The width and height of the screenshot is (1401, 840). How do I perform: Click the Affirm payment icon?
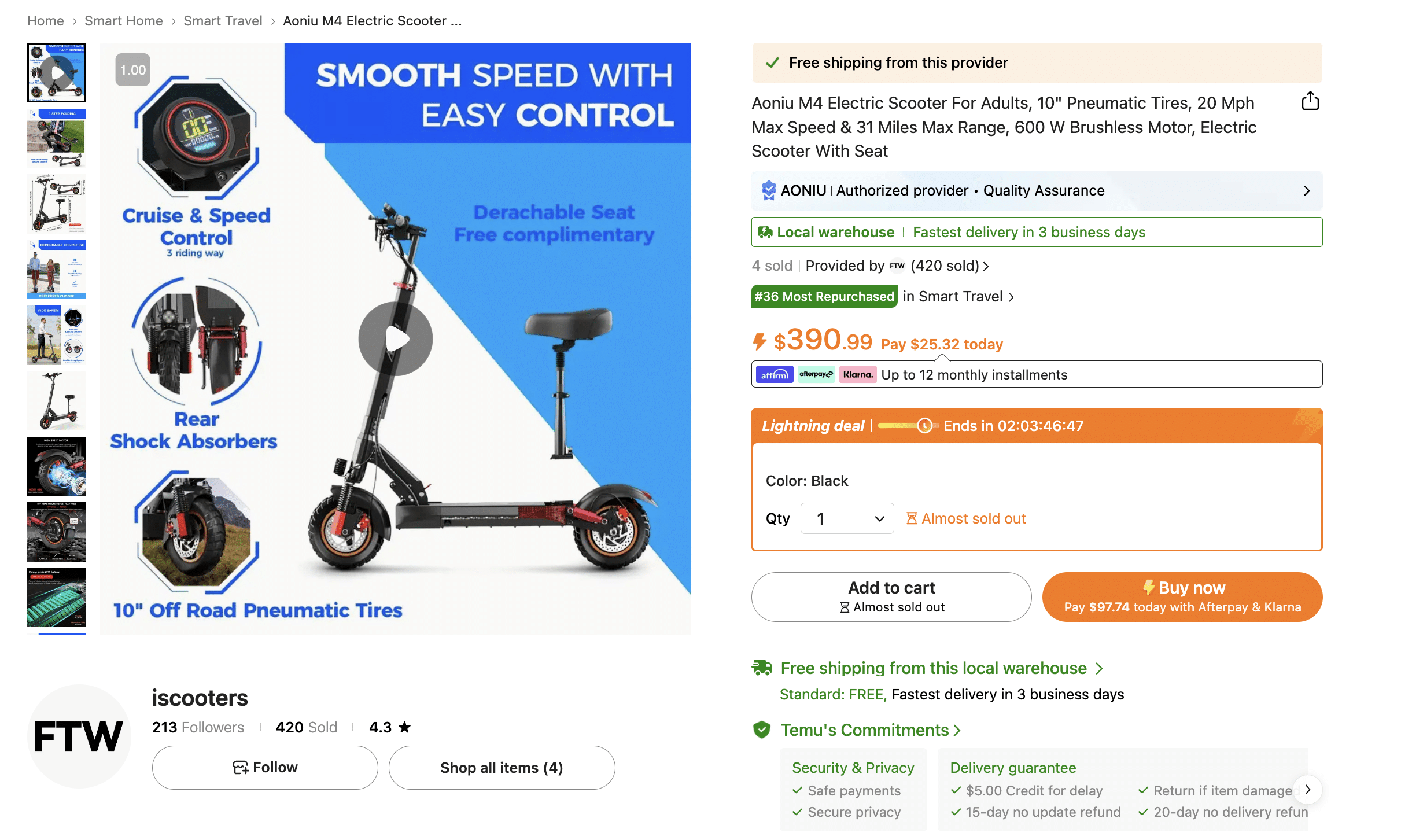773,374
